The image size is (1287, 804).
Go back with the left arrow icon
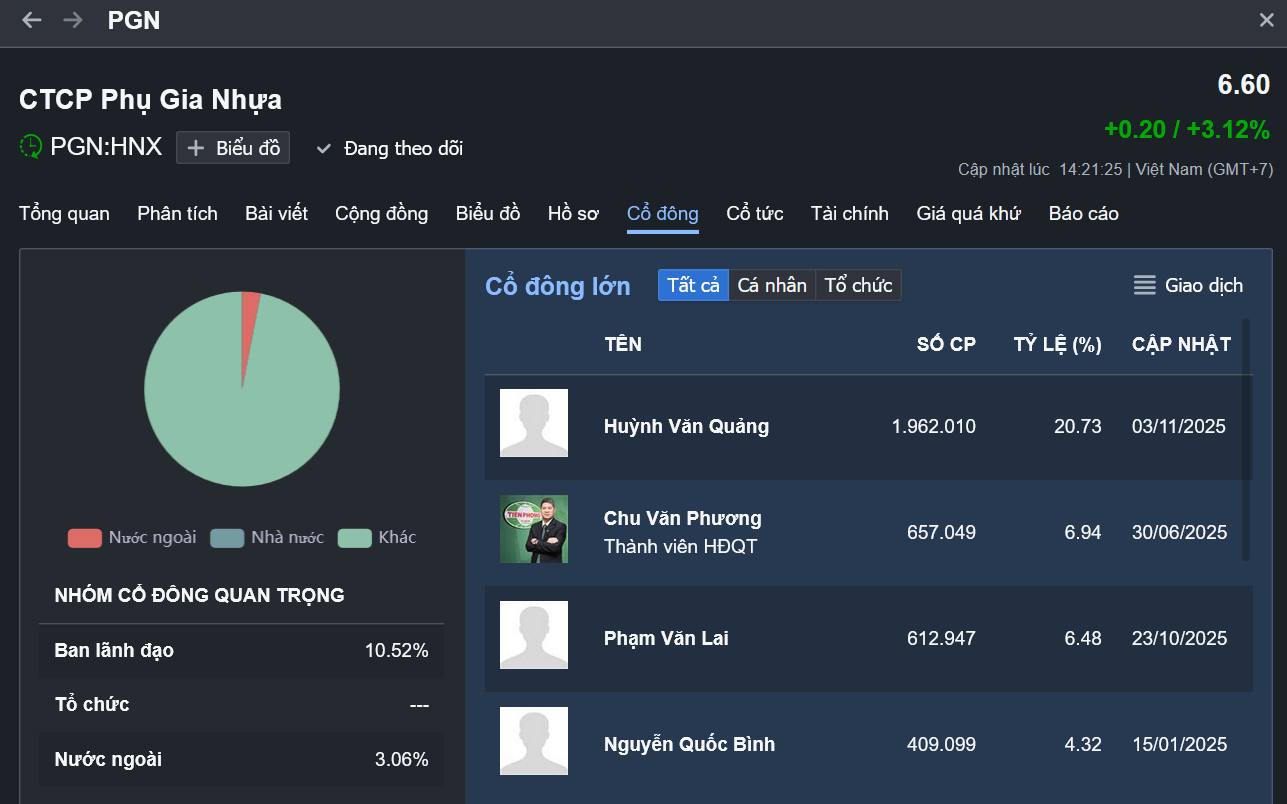[32, 20]
